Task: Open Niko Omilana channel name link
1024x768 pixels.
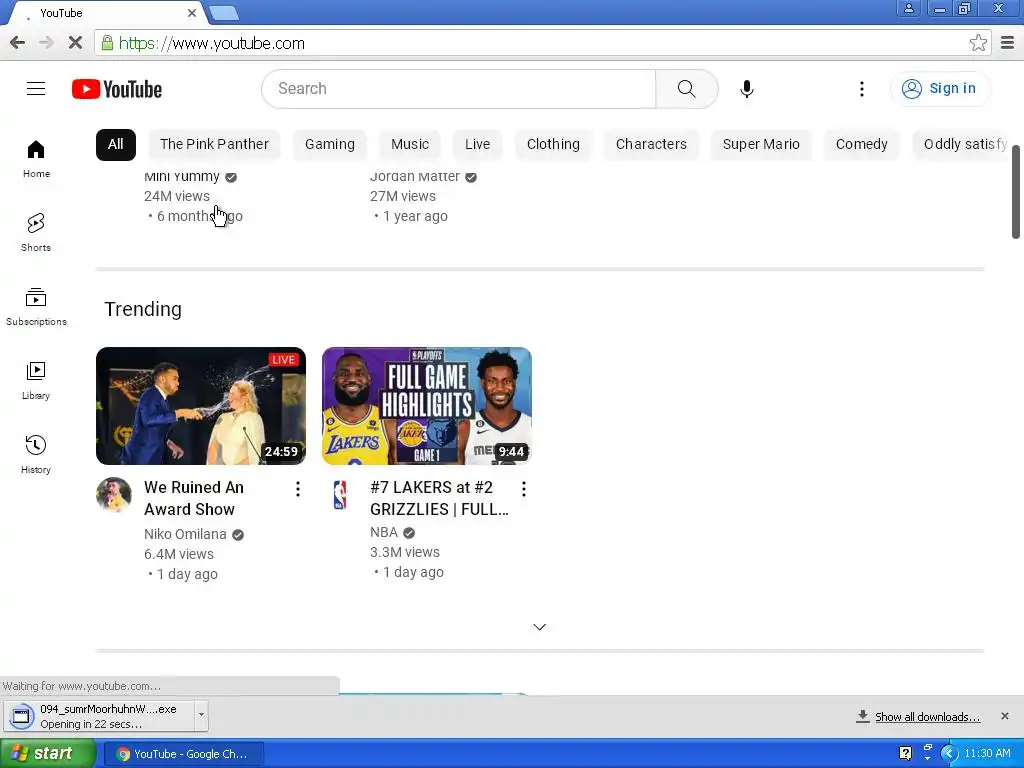Action: (x=185, y=534)
